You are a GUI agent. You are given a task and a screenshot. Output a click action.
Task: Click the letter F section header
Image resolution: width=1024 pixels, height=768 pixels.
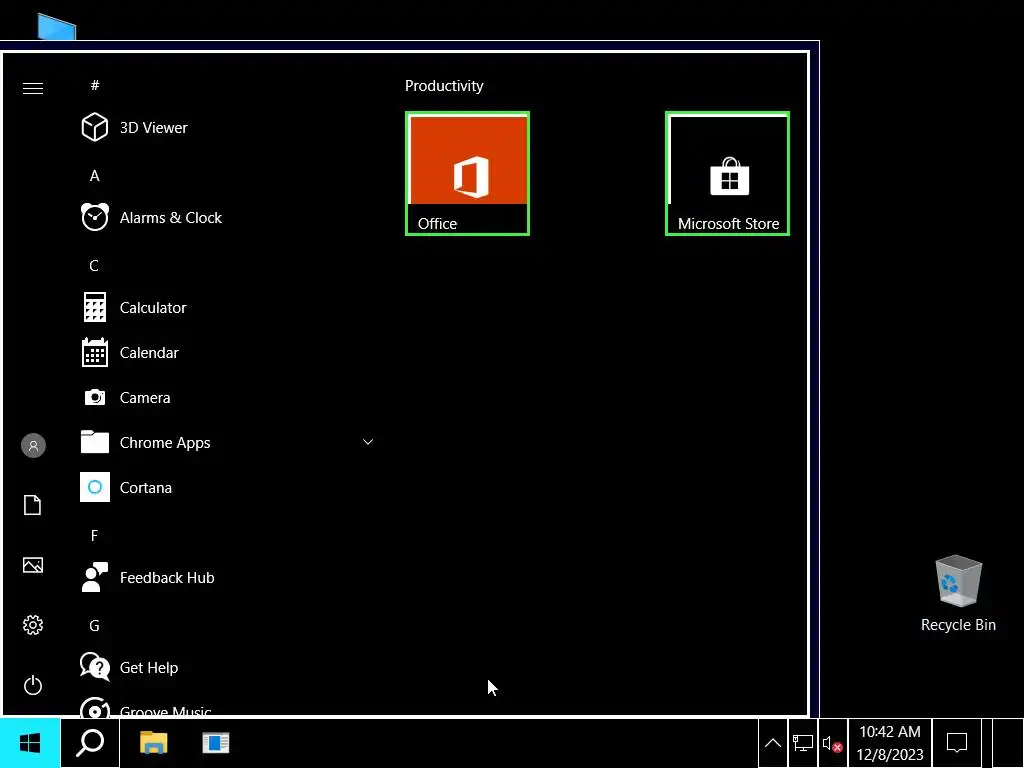pyautogui.click(x=94, y=536)
